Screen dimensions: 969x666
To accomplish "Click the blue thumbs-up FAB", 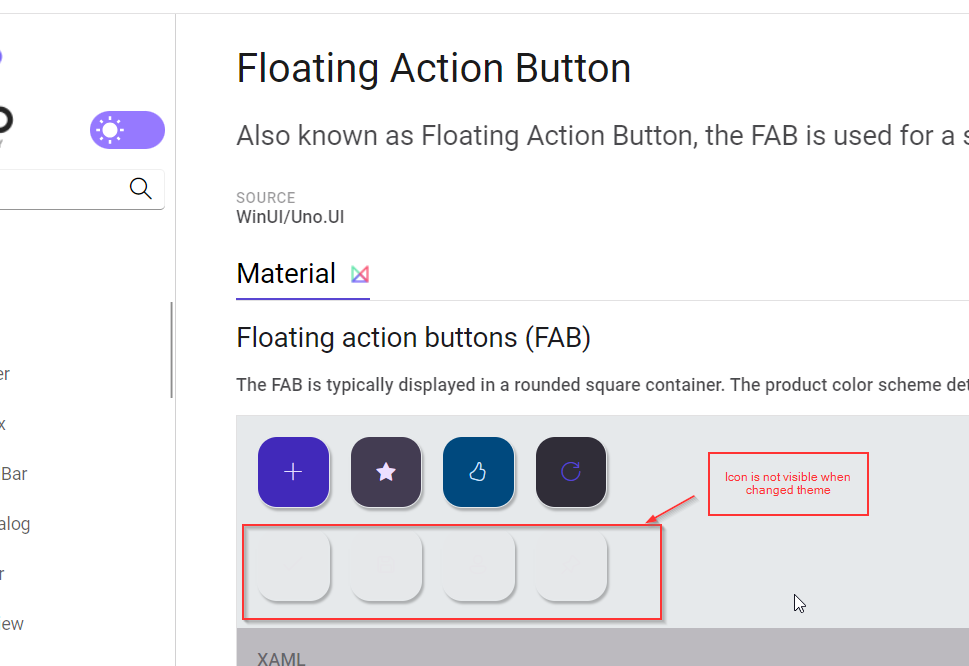I will point(478,471).
